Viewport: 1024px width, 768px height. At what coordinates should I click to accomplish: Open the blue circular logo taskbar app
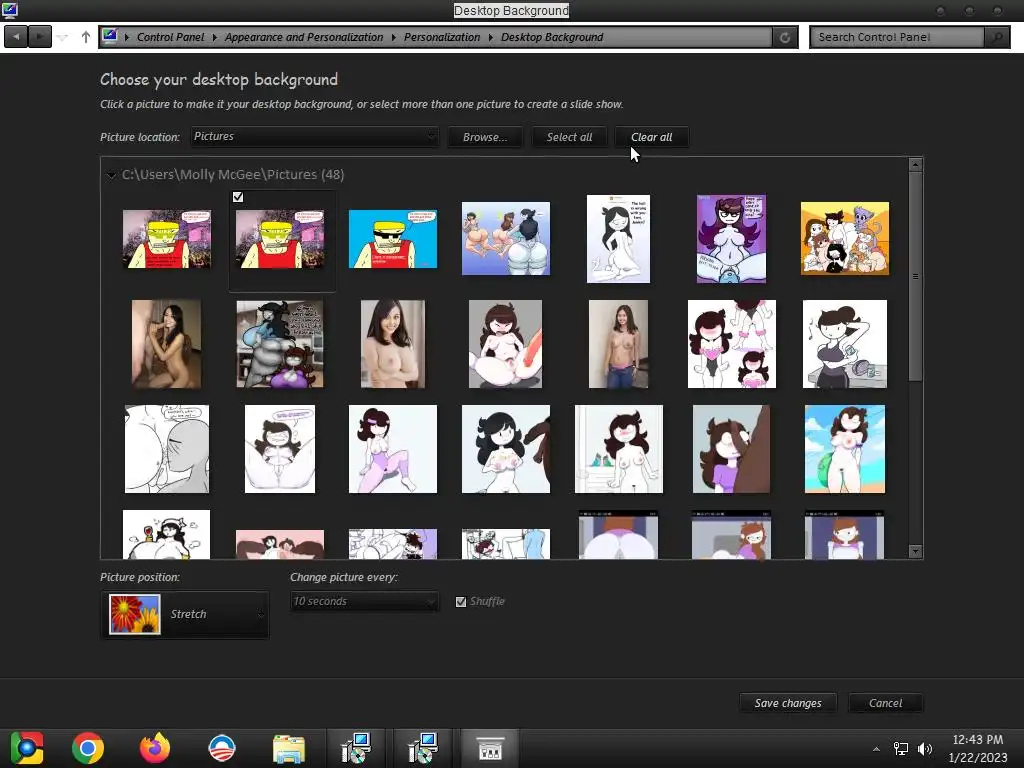point(221,748)
